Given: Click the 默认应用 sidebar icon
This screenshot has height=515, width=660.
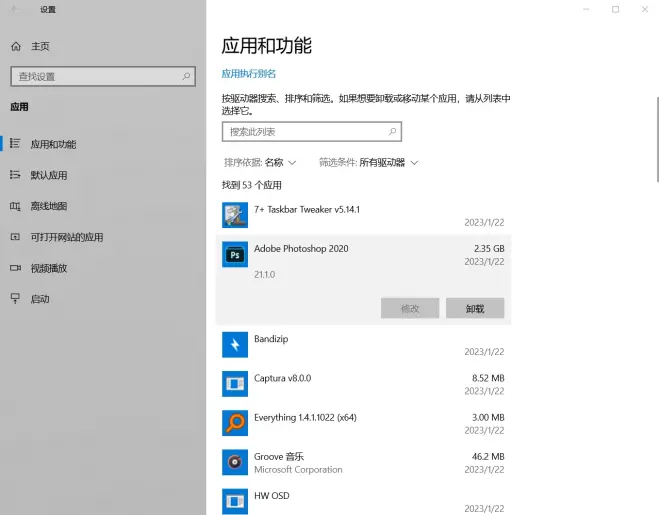Looking at the screenshot, I should click(15, 175).
